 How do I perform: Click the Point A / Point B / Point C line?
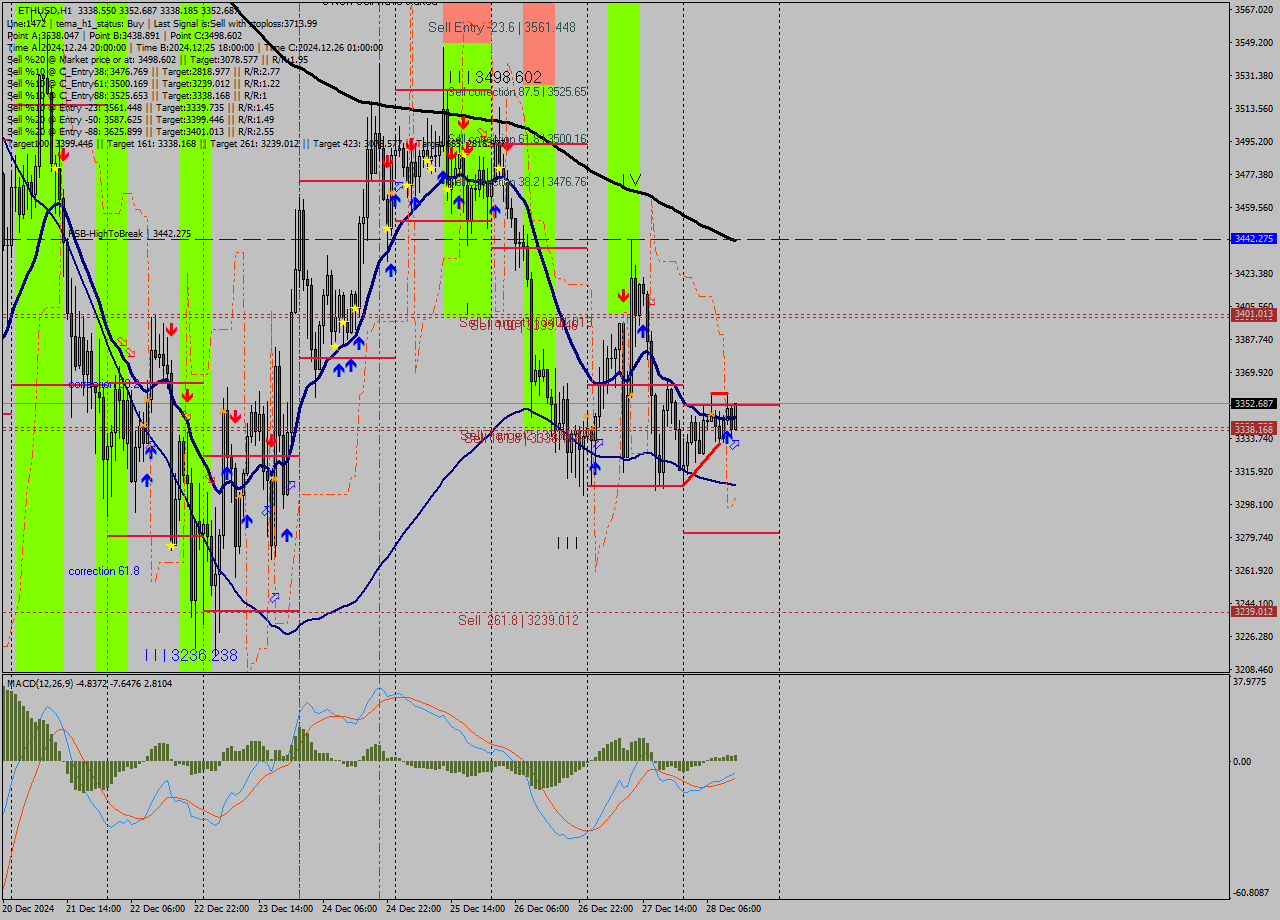click(x=125, y=35)
